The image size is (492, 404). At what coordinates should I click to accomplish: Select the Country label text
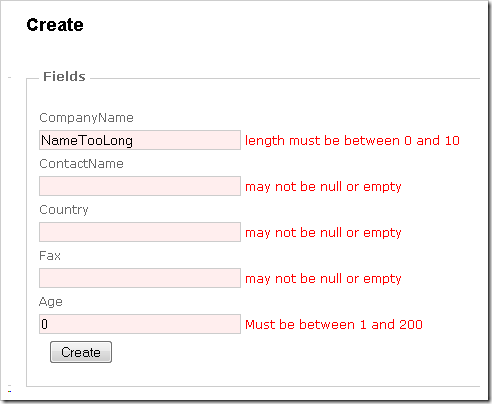tap(64, 210)
